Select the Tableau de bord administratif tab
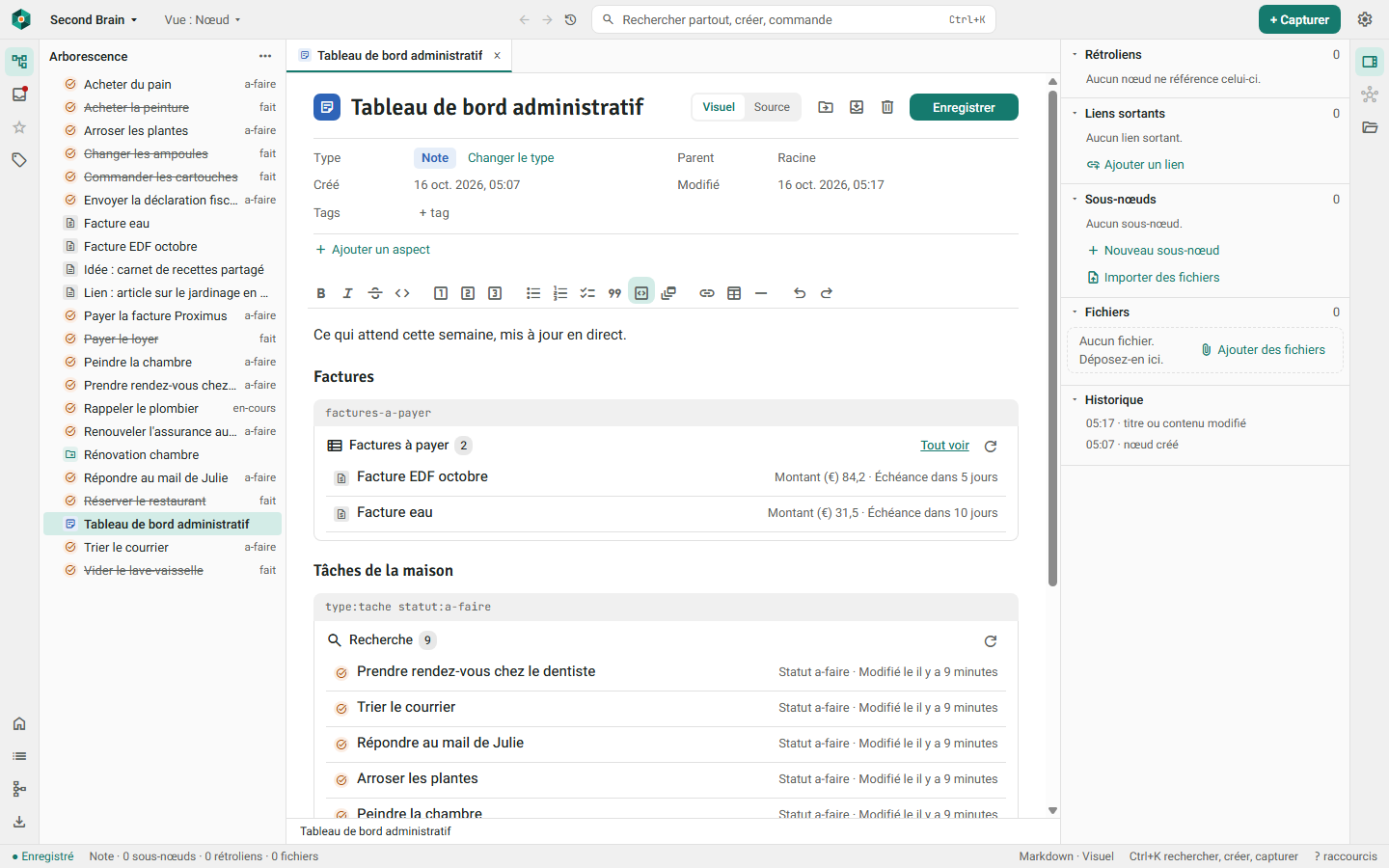 click(400, 56)
